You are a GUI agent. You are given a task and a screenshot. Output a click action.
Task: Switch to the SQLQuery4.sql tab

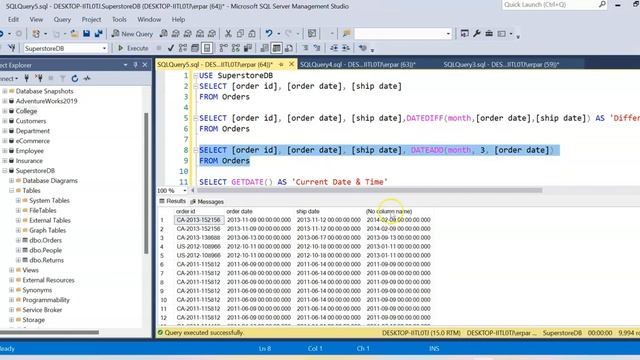pos(358,64)
